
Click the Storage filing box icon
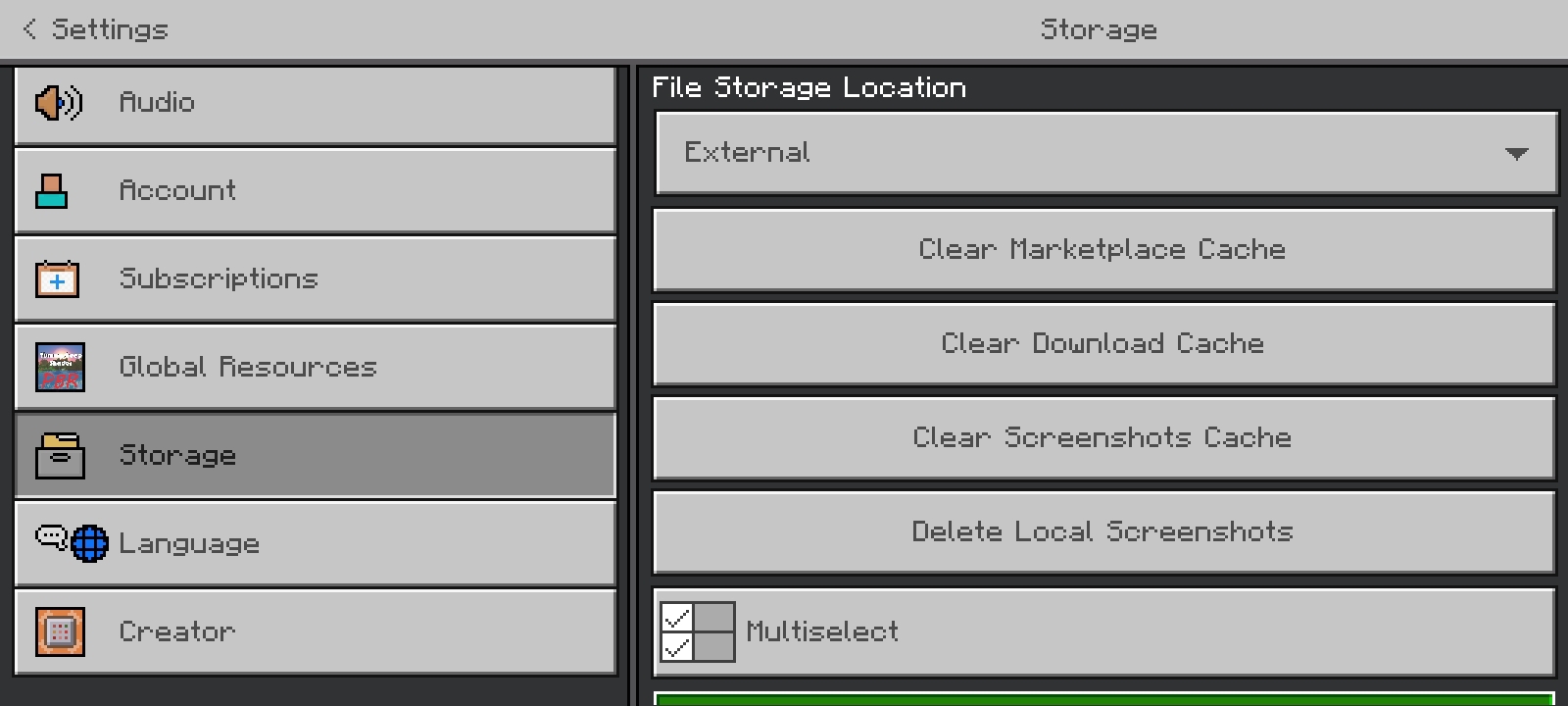(60, 456)
